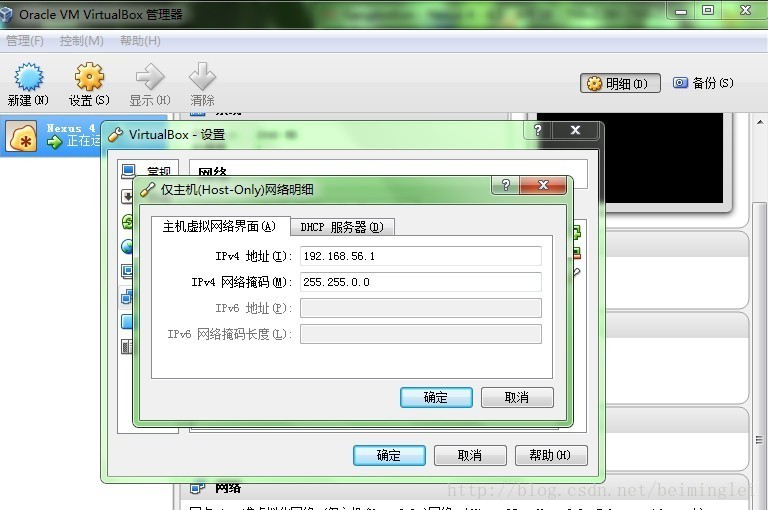
Task: Open 控制(M) menu
Action: pyautogui.click(x=81, y=41)
